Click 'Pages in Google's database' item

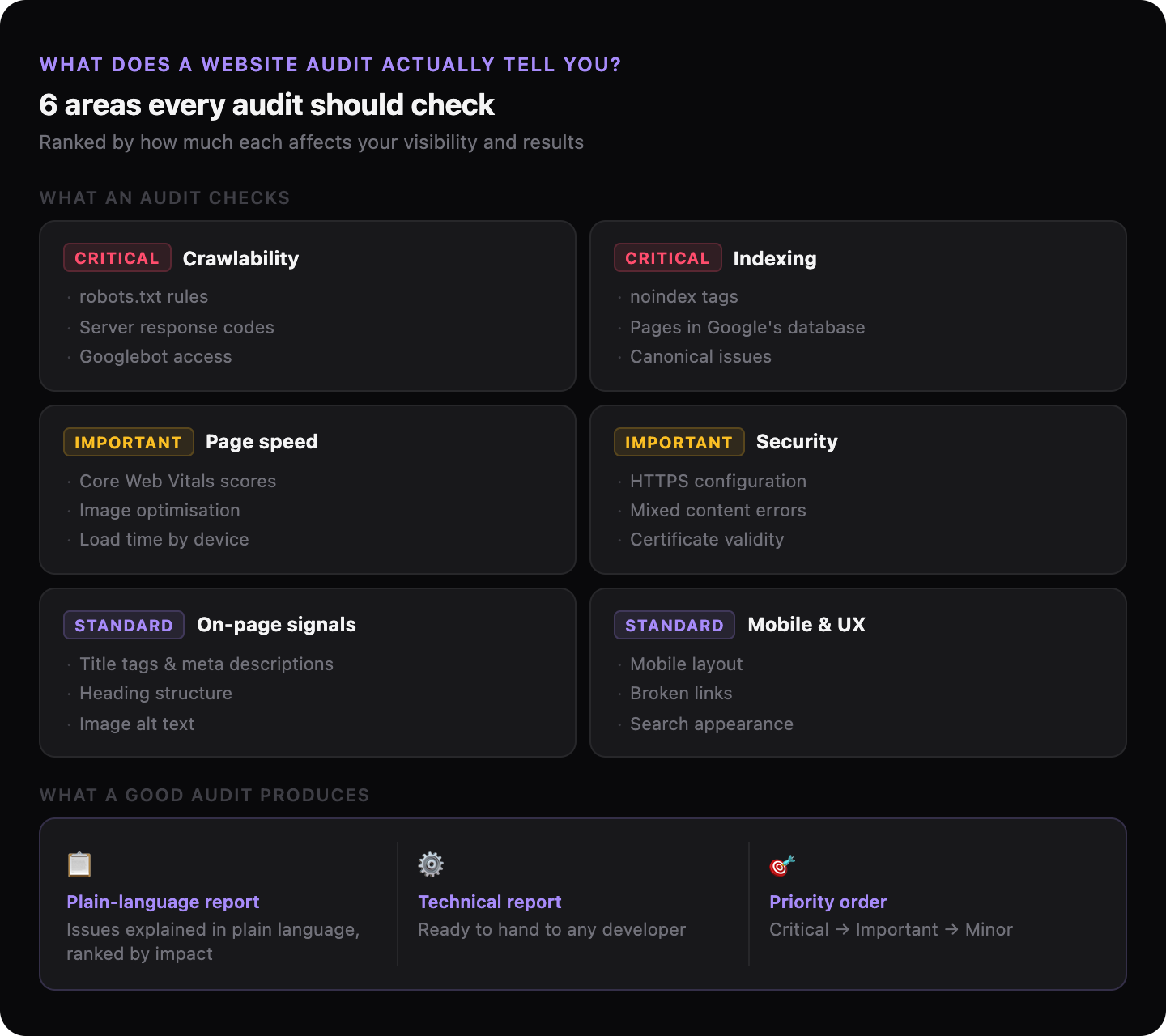pyautogui.click(x=747, y=328)
